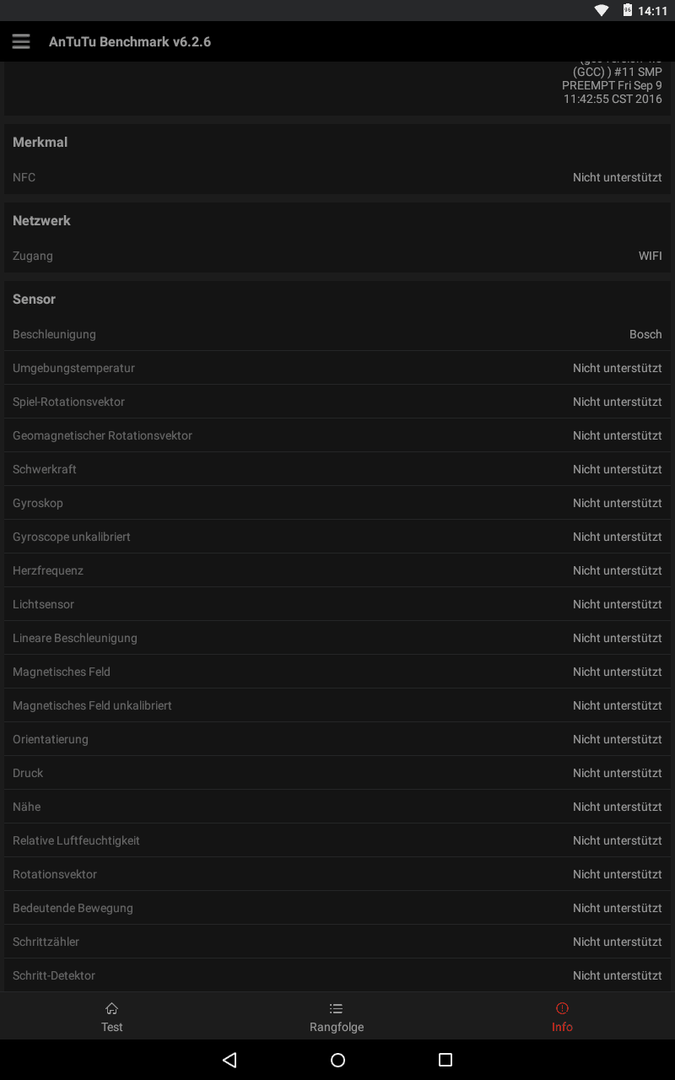Tap the WiFi status icon

point(601,10)
